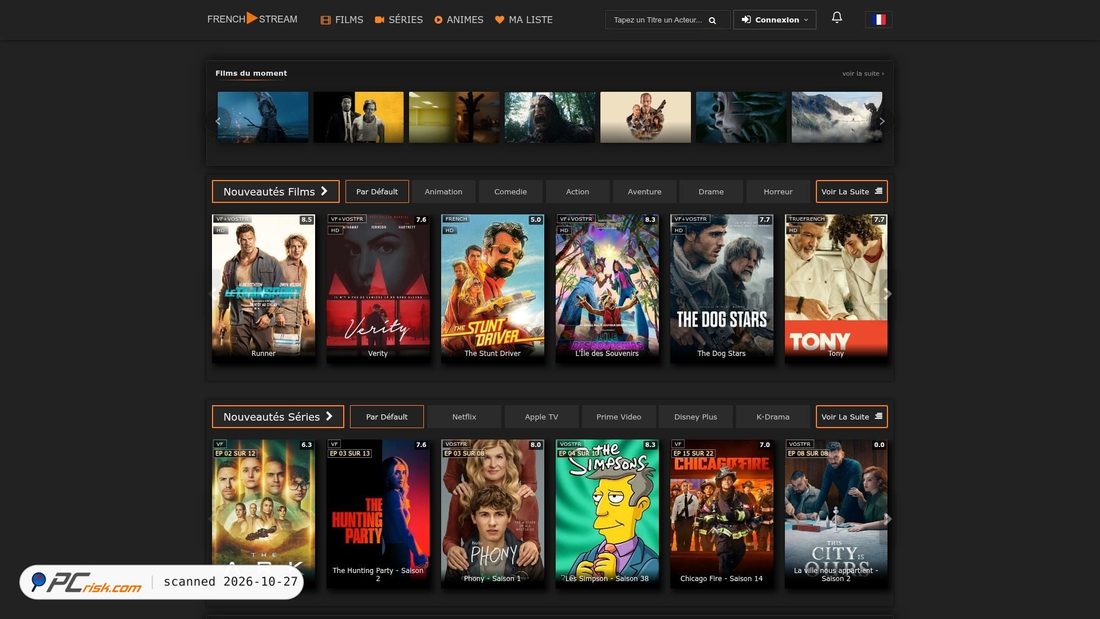Image resolution: width=1100 pixels, height=619 pixels.
Task: Open the Films menu
Action: click(x=342, y=20)
